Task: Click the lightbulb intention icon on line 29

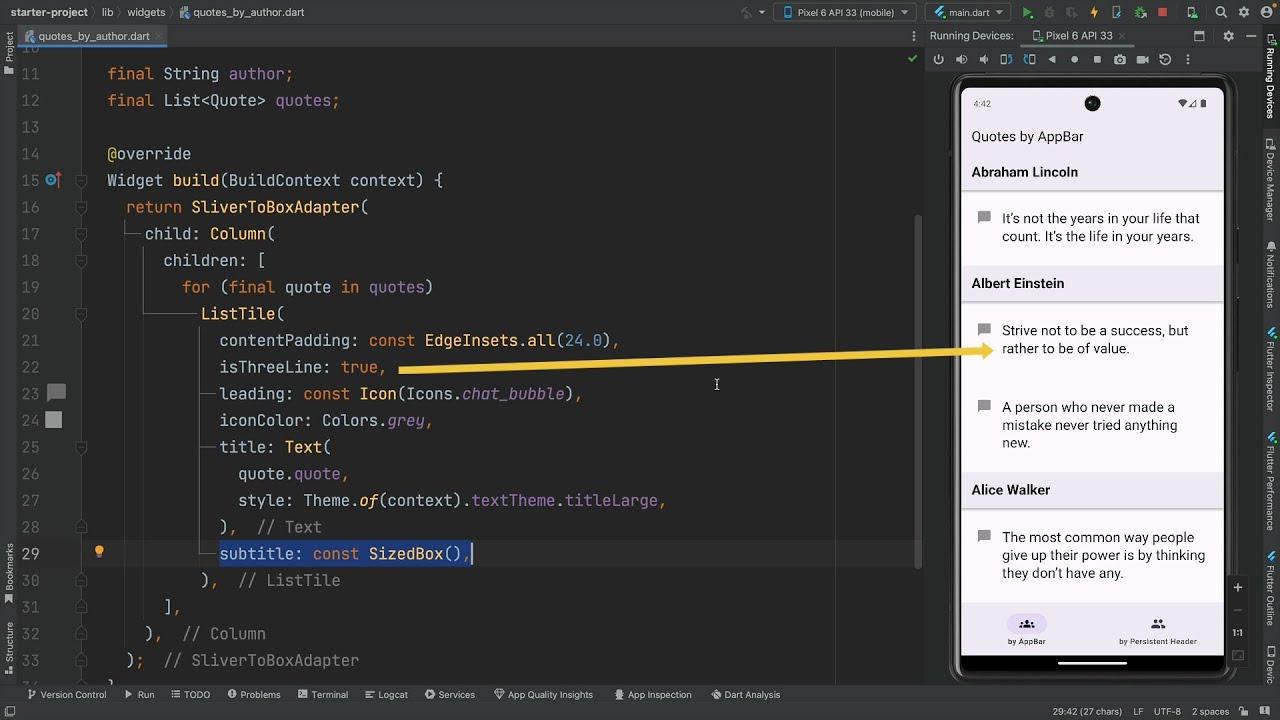Action: tap(98, 552)
